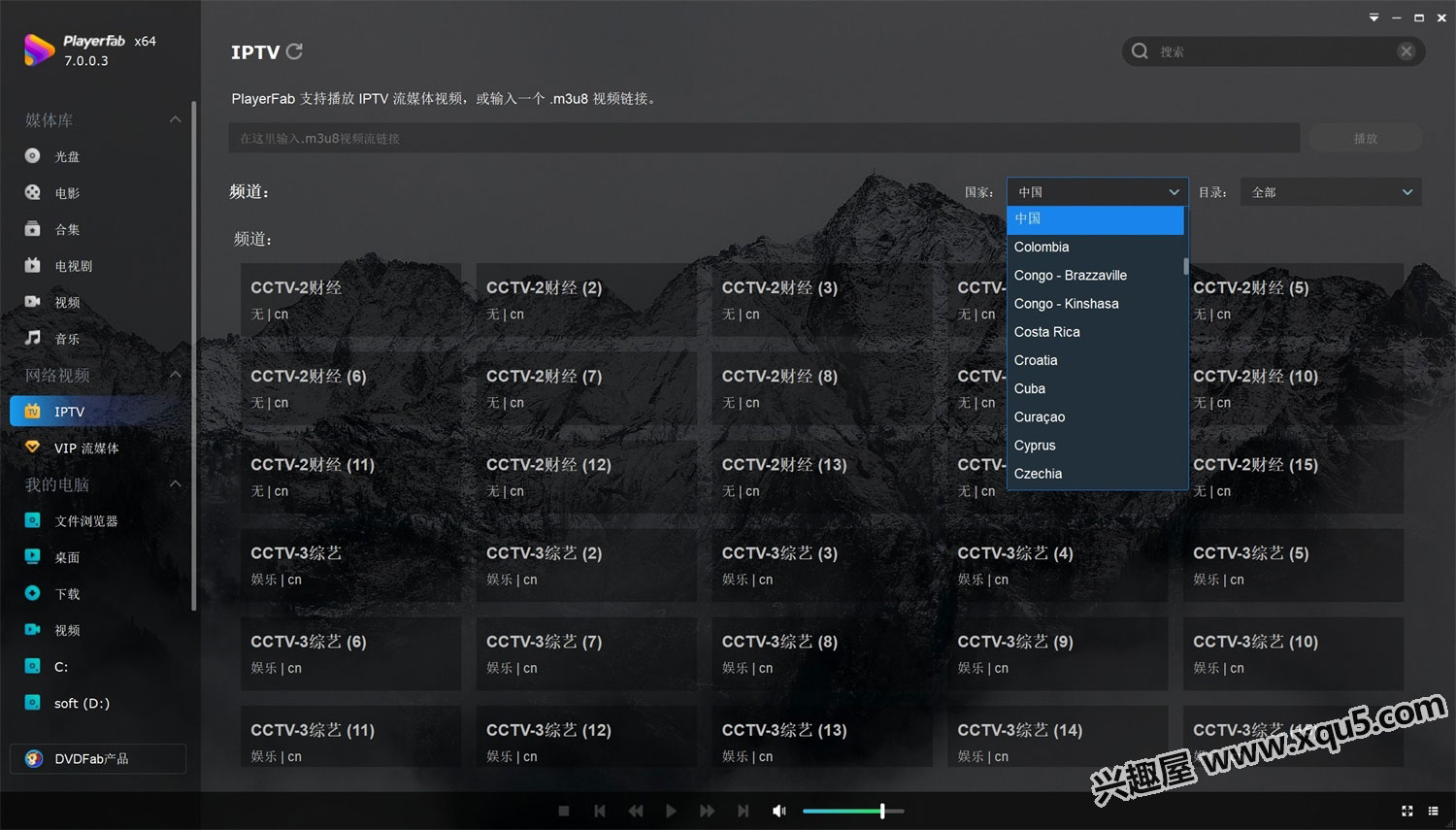The height and width of the screenshot is (830, 1456).
Task: Collapse the 我的电脑 section
Action: point(175,484)
